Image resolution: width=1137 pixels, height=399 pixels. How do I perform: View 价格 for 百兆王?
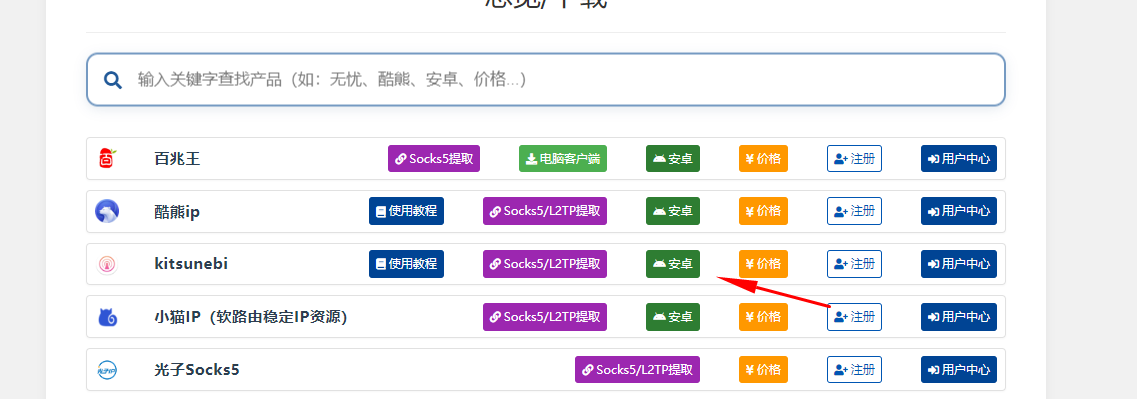tap(764, 158)
